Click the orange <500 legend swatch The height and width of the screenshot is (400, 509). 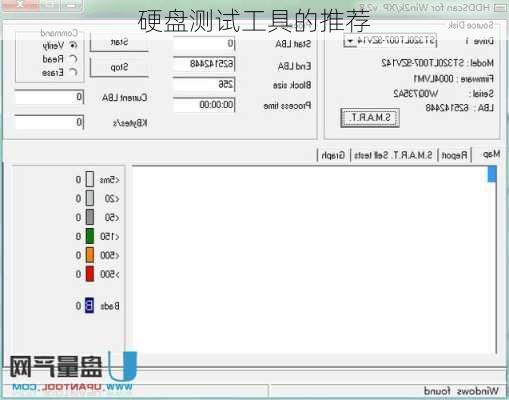(x=90, y=255)
